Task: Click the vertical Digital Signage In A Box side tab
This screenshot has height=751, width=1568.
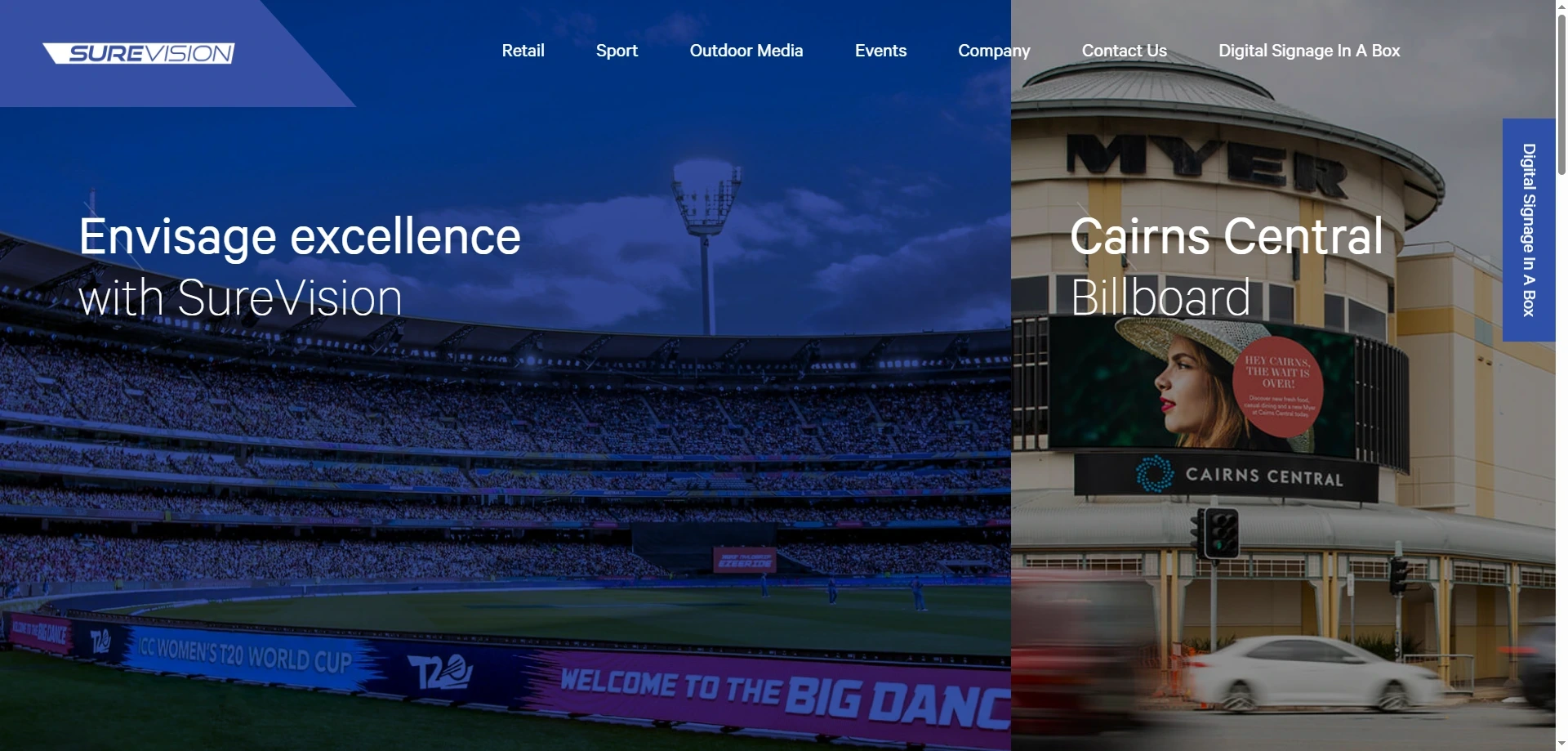Action: (x=1529, y=230)
